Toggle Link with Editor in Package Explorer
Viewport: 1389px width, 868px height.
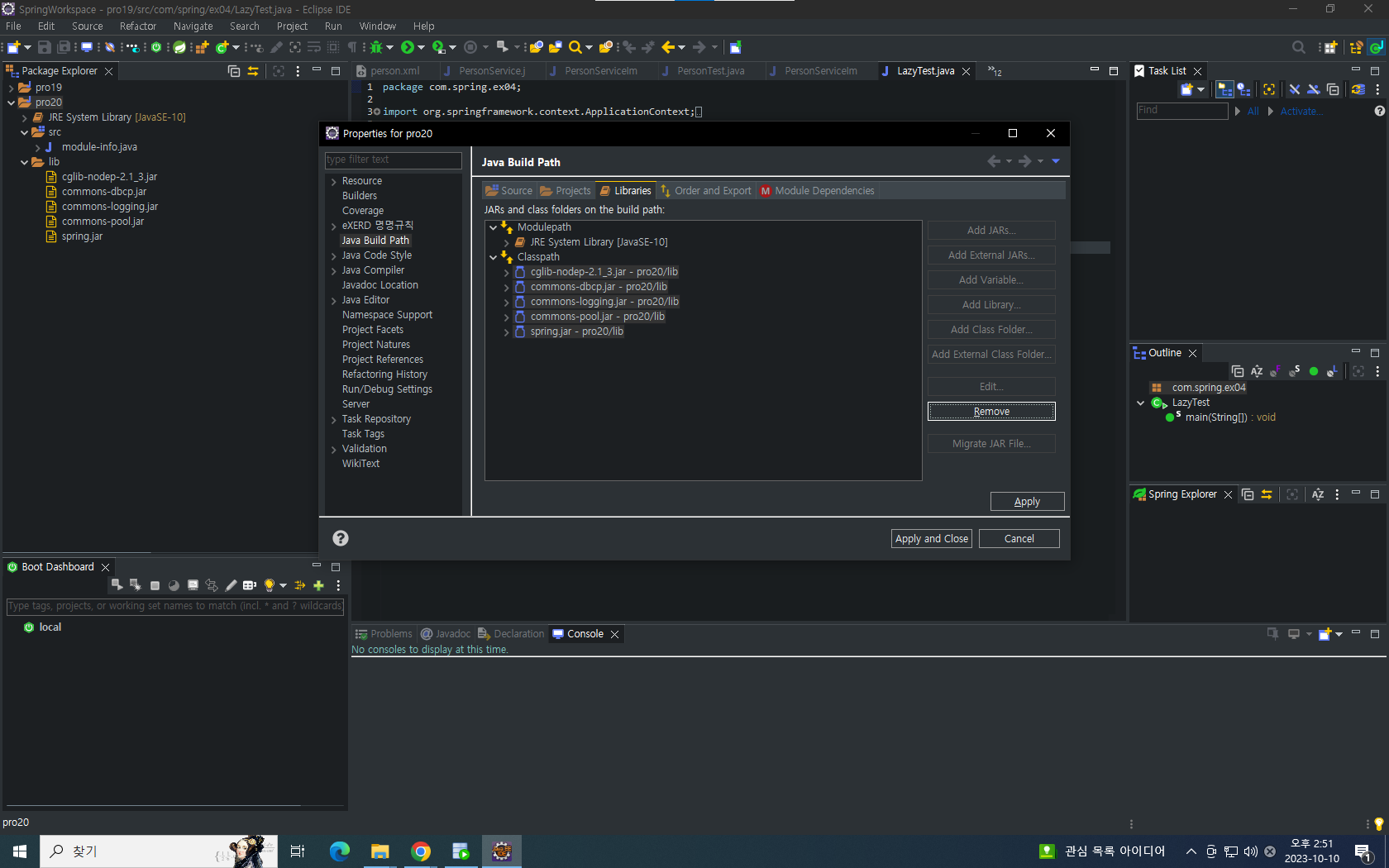(x=253, y=71)
